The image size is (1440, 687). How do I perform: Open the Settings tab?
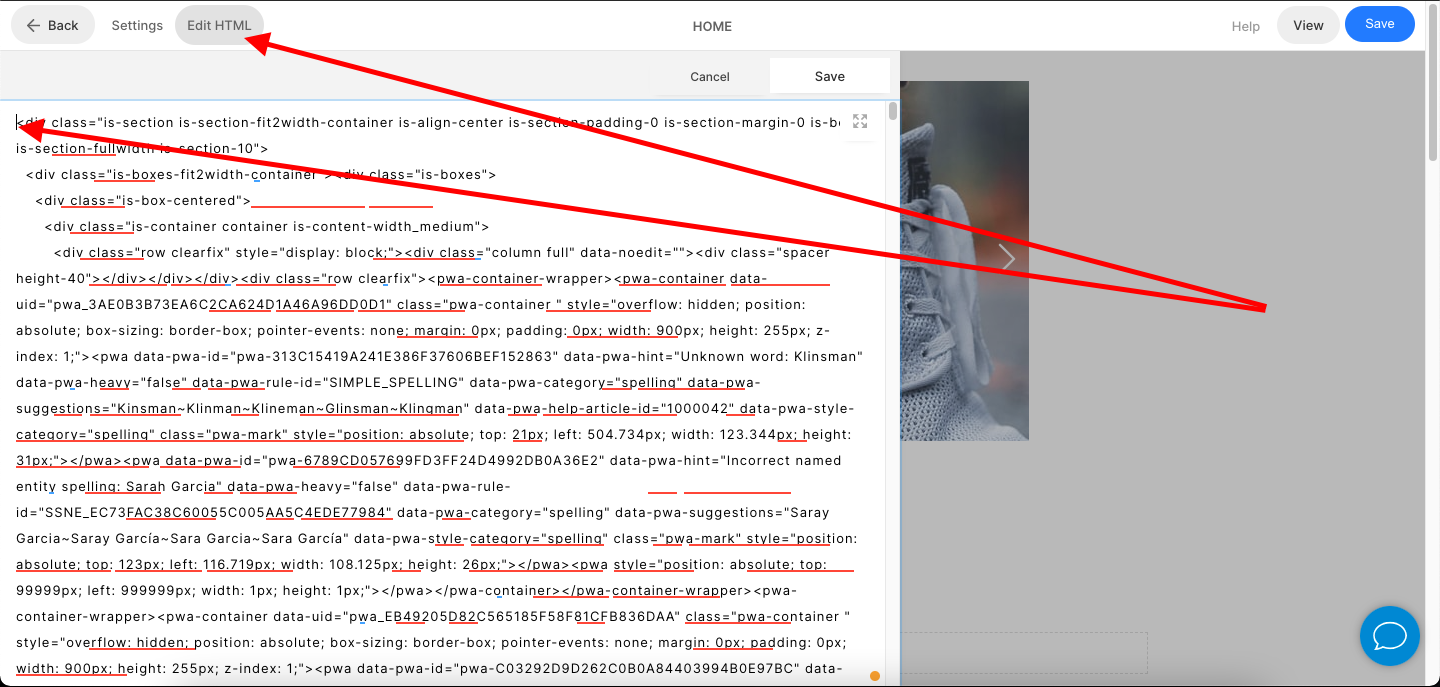(x=137, y=26)
